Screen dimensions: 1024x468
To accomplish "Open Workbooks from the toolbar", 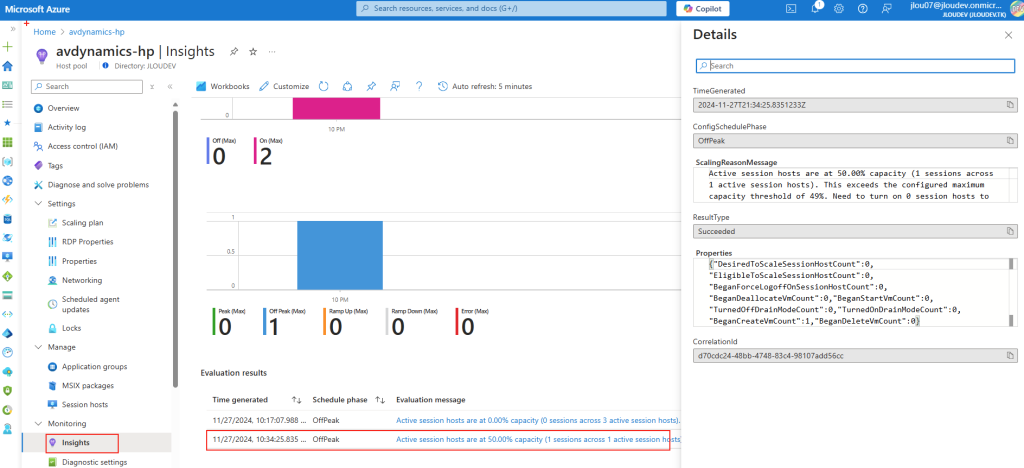I will [x=222, y=86].
